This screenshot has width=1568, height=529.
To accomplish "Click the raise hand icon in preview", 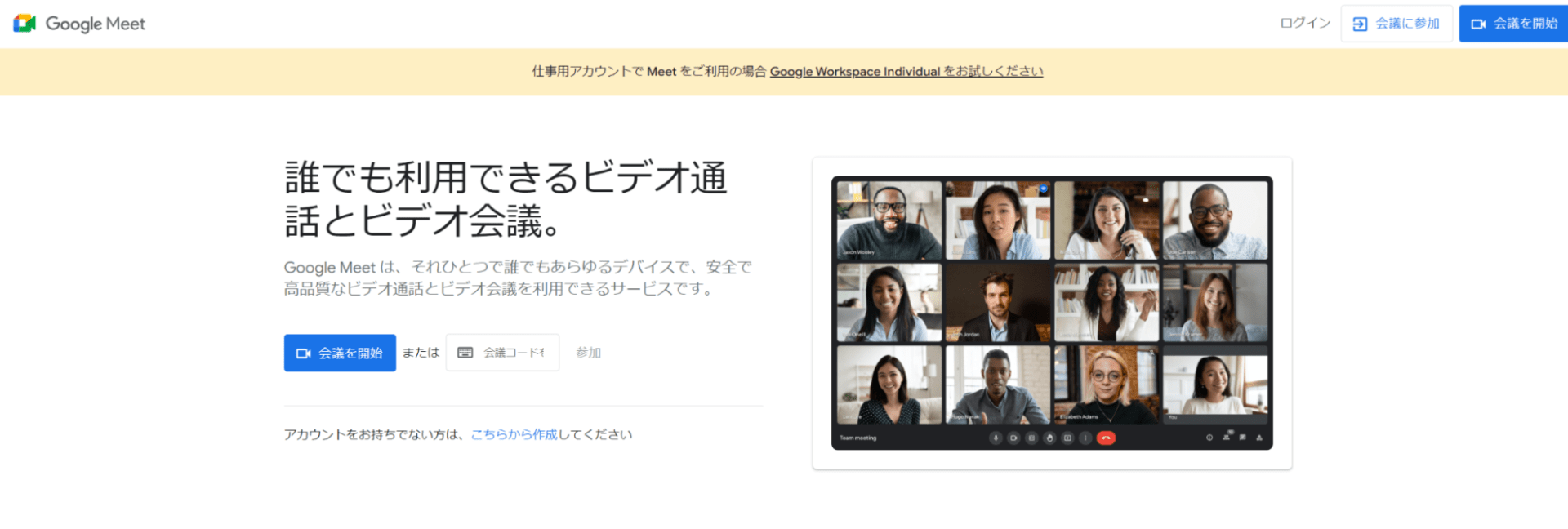I will pos(1049,438).
